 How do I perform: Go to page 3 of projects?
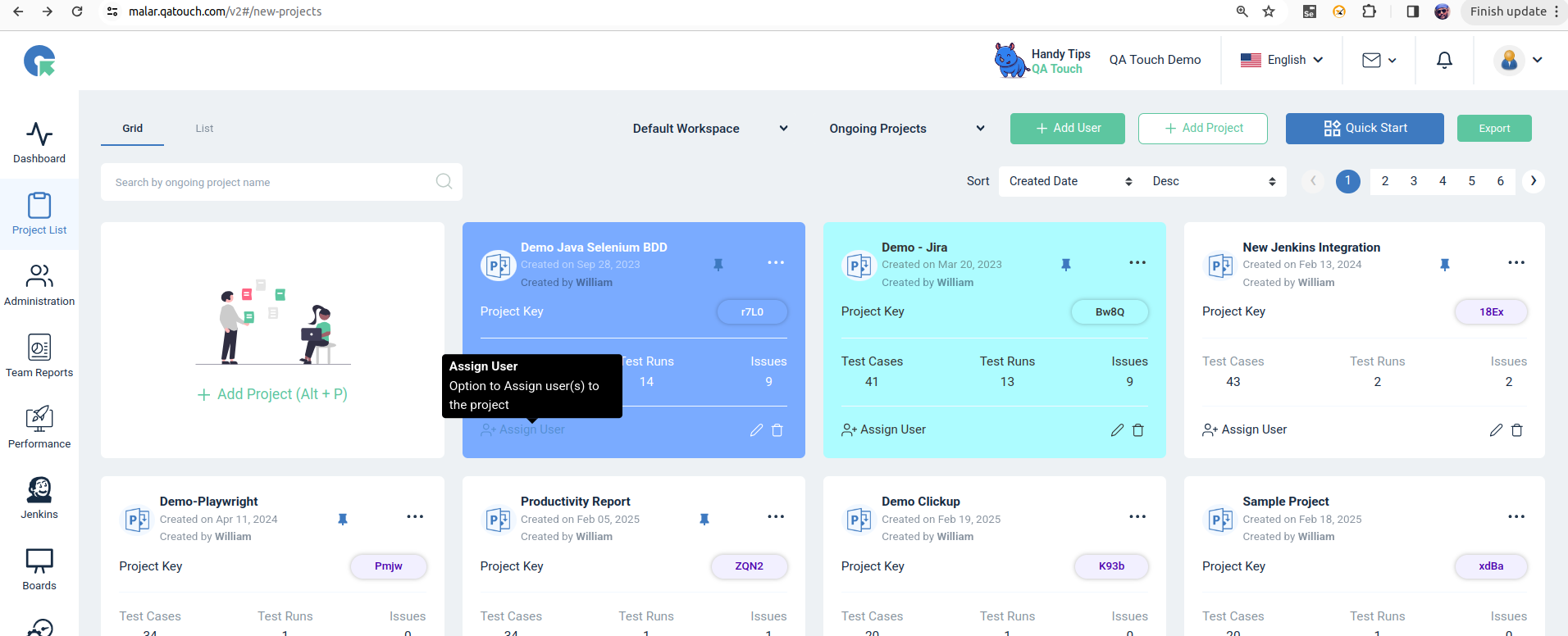coord(1414,181)
